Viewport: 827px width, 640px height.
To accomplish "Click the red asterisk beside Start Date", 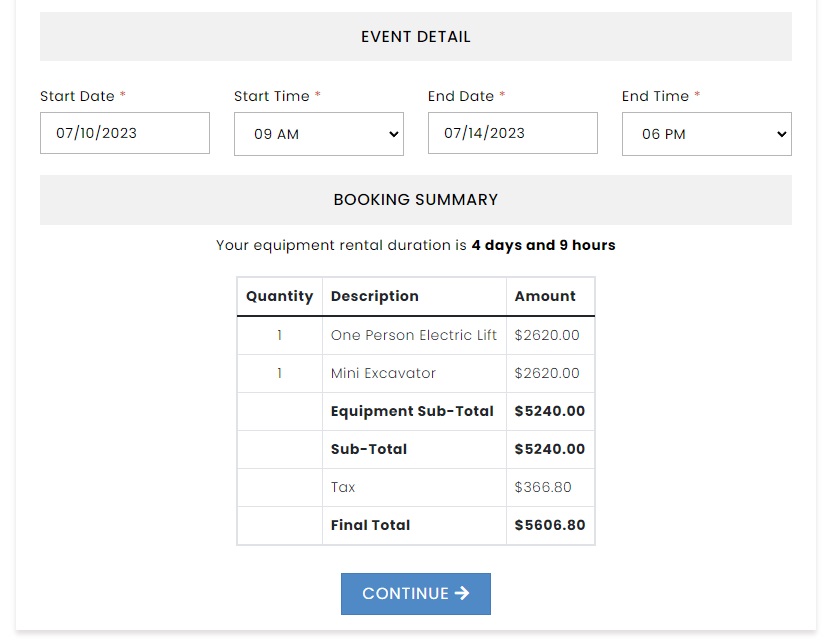I will point(121,96).
